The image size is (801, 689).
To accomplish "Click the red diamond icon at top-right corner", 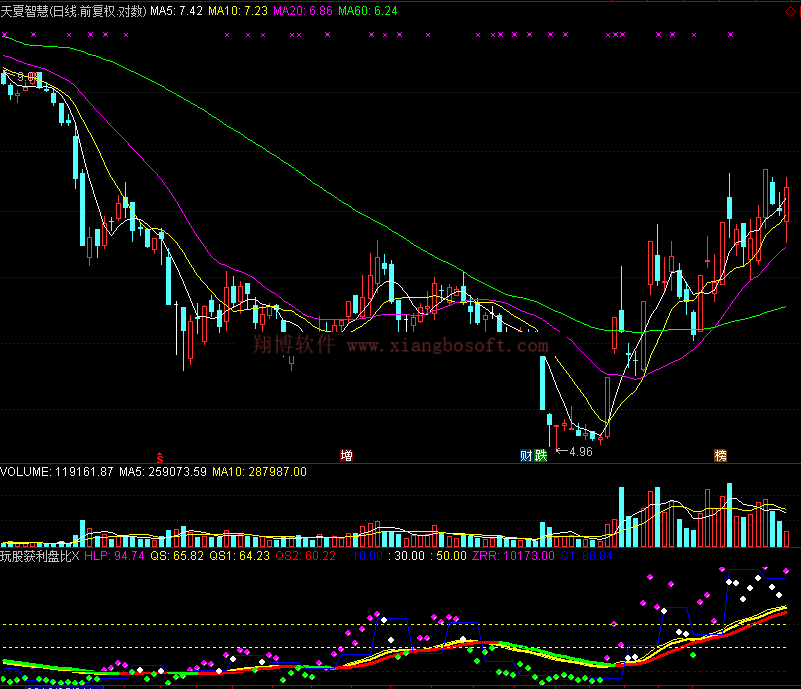I will 790,11.
